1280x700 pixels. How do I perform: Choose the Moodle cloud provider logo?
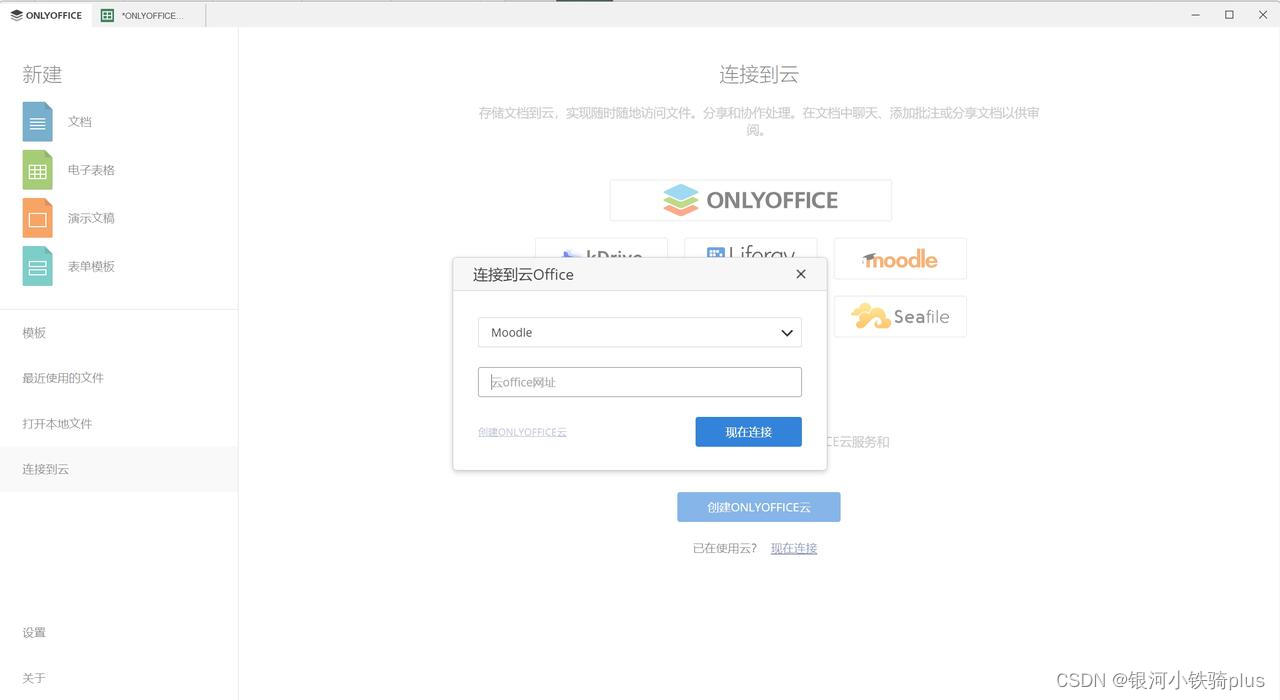pos(900,259)
